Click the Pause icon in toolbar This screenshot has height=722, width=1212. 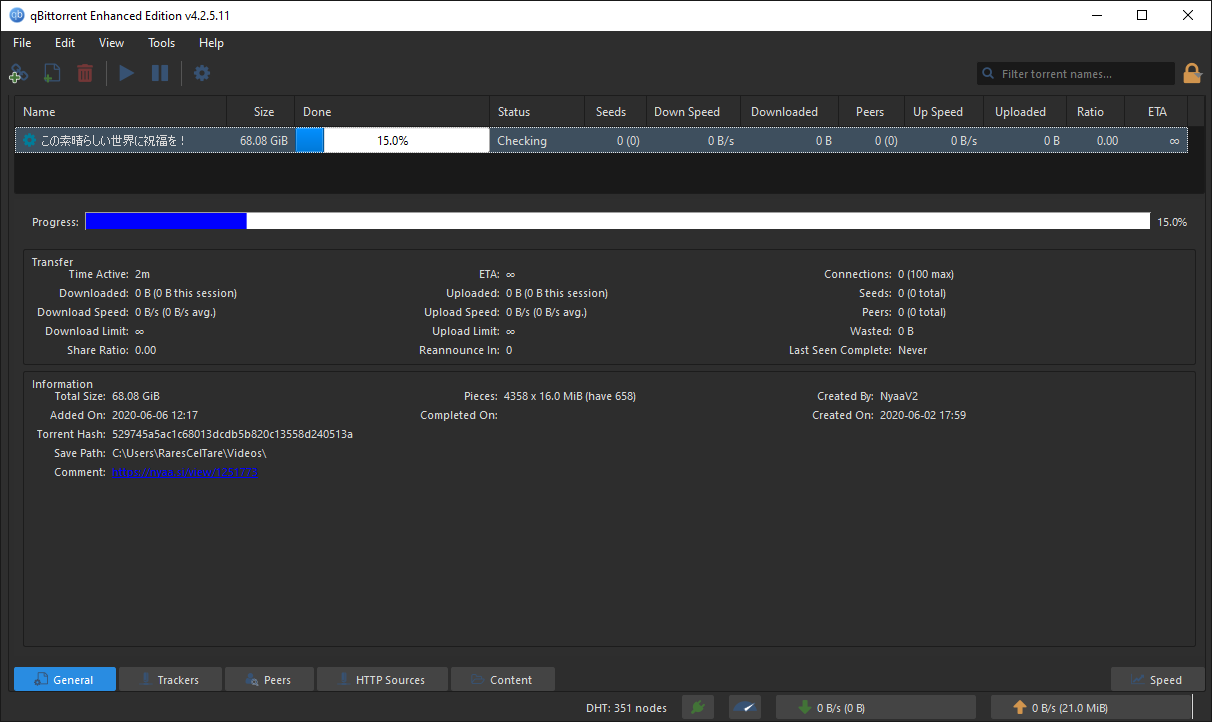(x=160, y=73)
